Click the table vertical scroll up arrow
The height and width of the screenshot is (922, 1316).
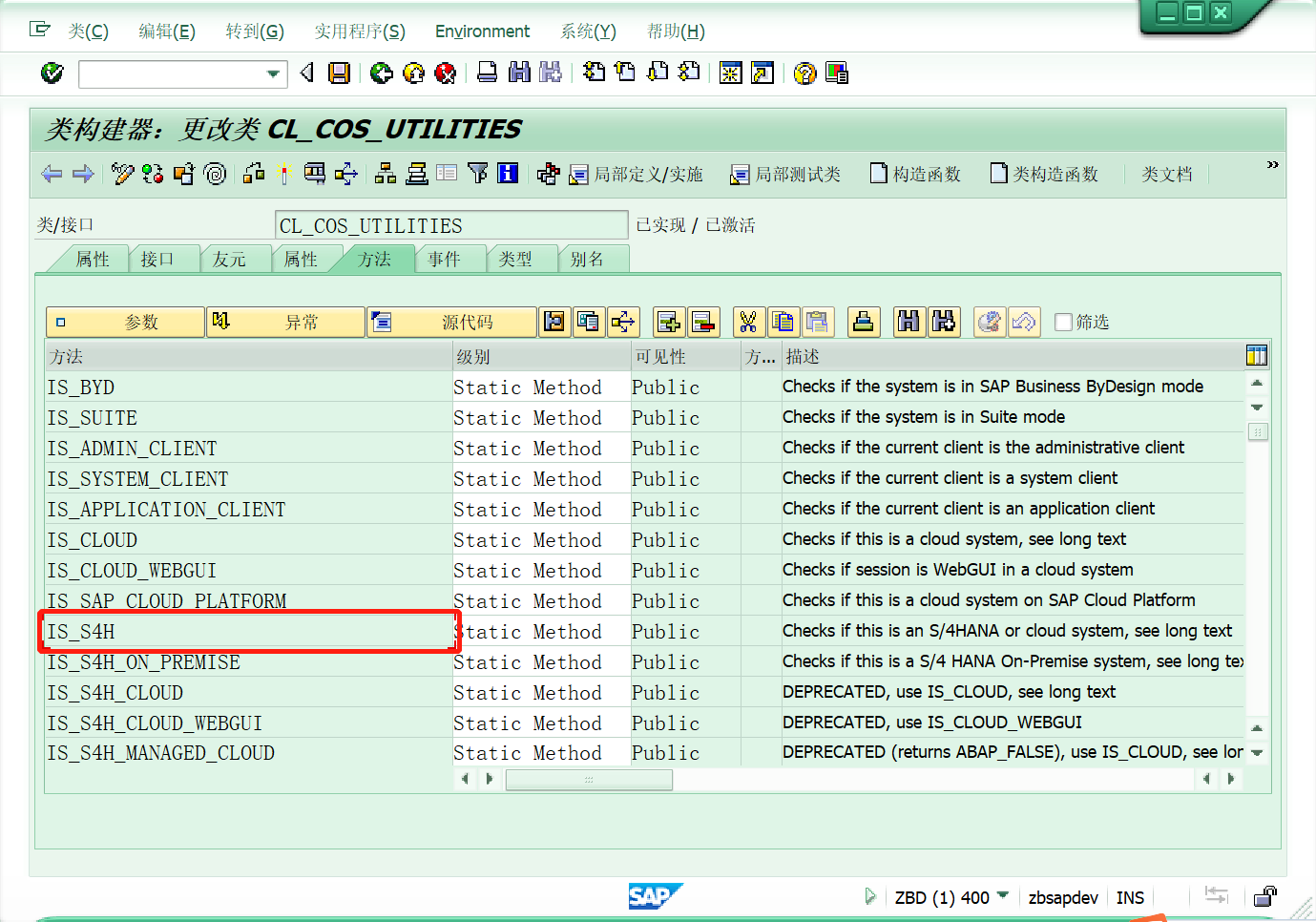tap(1257, 383)
